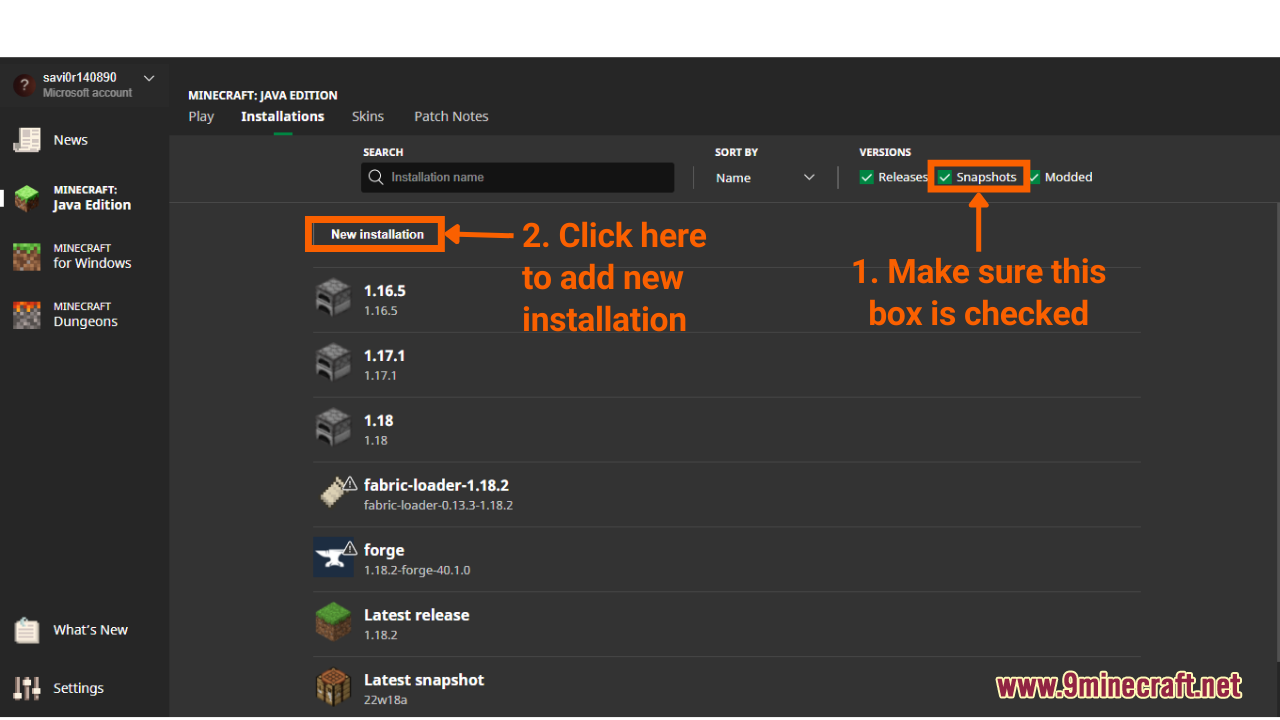Select the forge installation name
Image resolution: width=1280 pixels, height=720 pixels.
coord(384,550)
